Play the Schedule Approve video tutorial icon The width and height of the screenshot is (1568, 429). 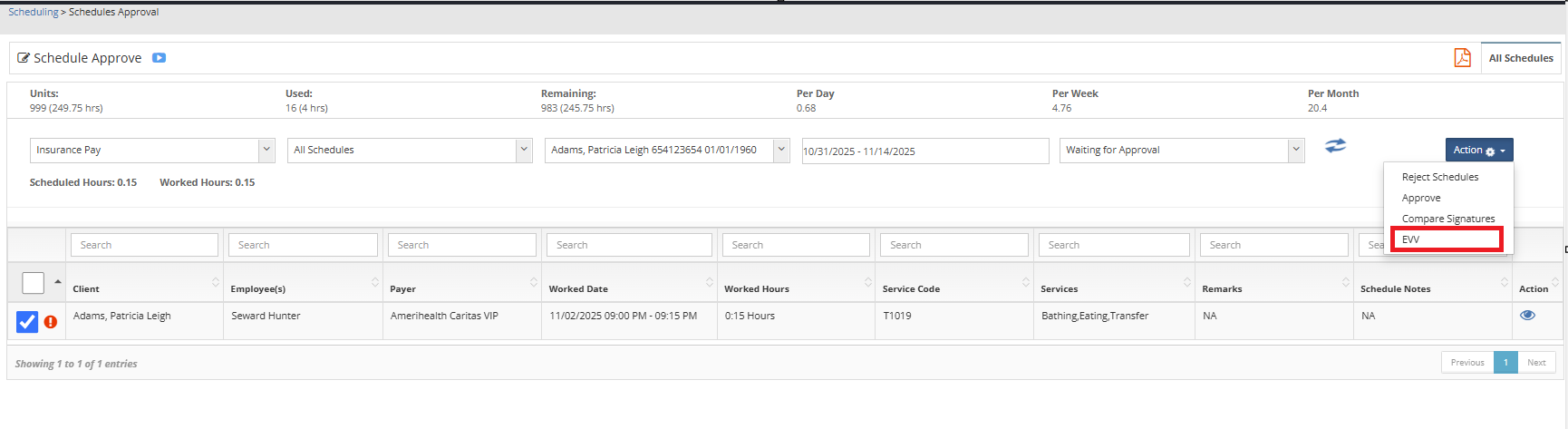point(159,58)
